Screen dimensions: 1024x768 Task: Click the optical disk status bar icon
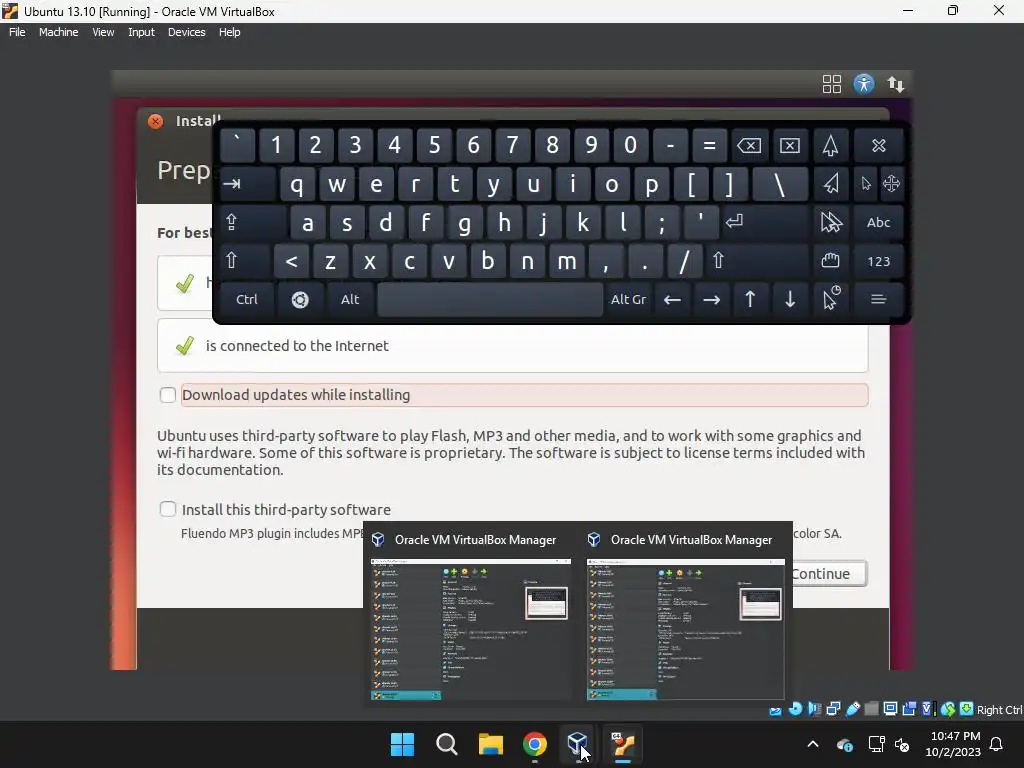click(x=795, y=709)
